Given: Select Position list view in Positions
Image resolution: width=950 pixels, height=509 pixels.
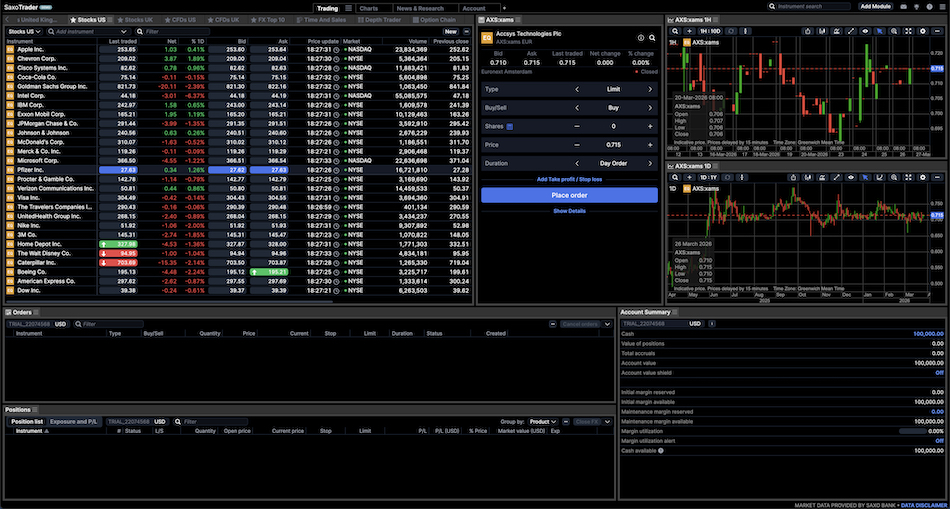Looking at the screenshot, I should [27, 421].
